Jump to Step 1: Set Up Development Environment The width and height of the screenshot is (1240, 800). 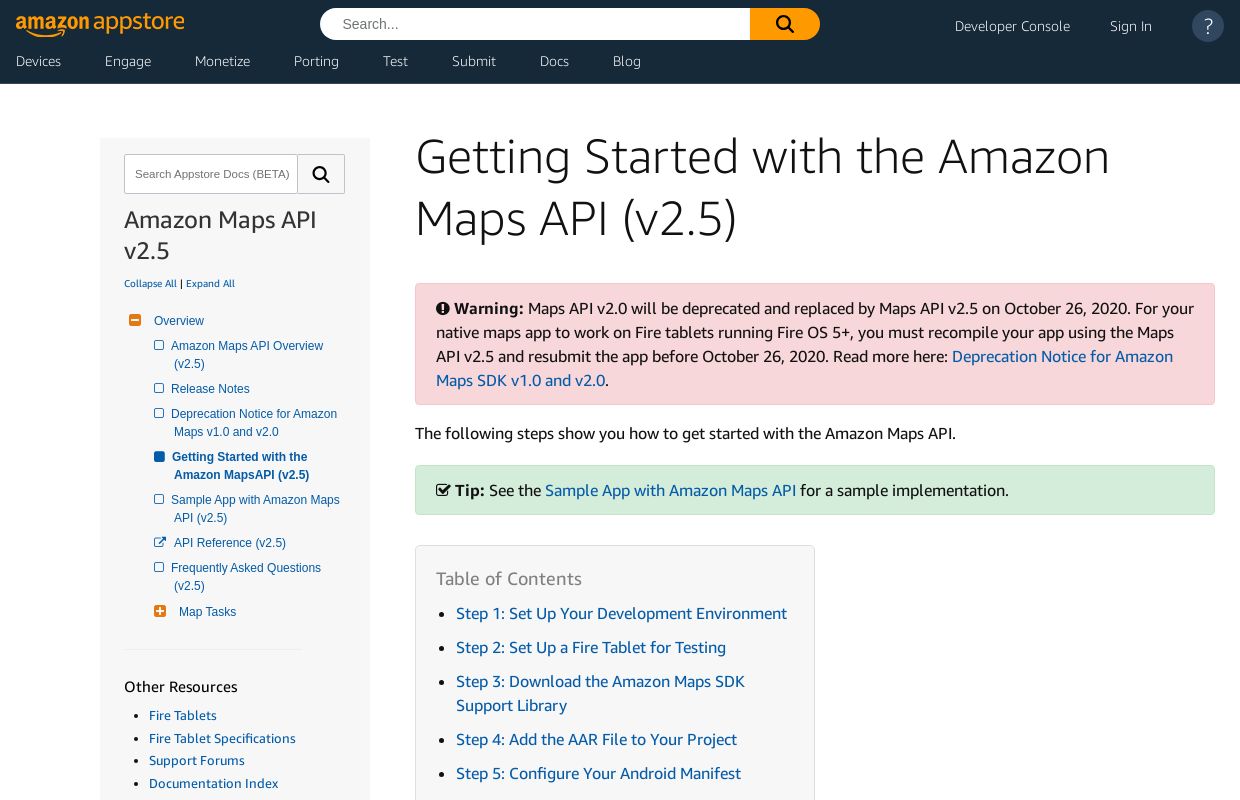coord(621,613)
